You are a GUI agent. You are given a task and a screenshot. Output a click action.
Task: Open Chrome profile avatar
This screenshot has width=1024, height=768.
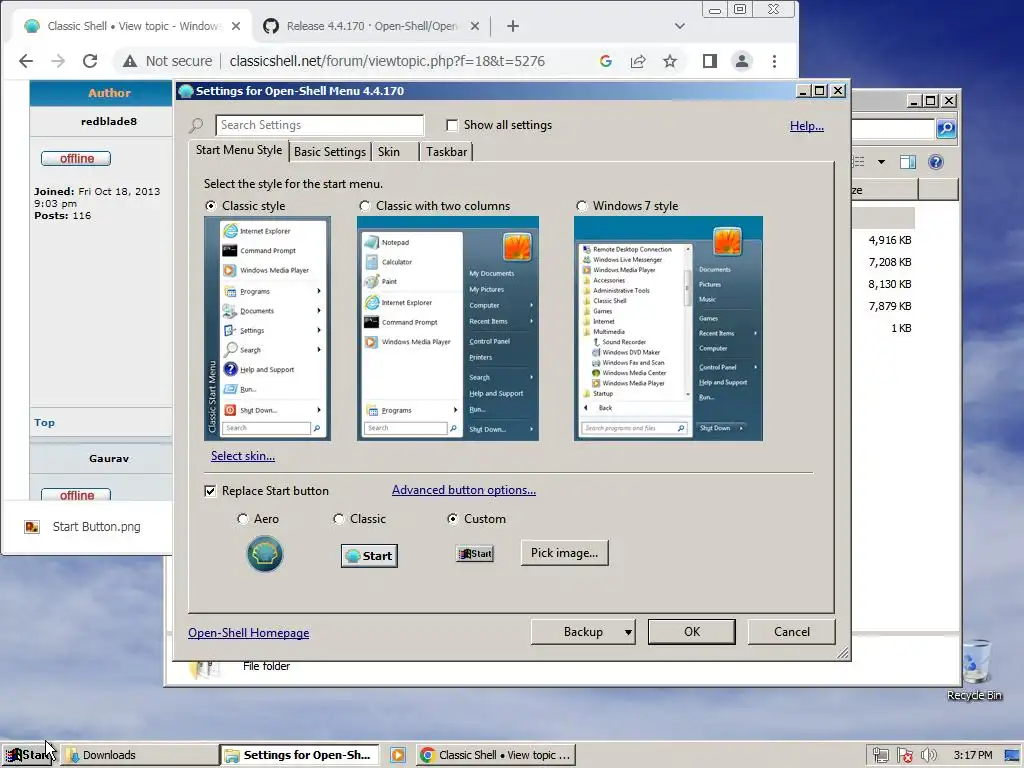click(x=742, y=61)
